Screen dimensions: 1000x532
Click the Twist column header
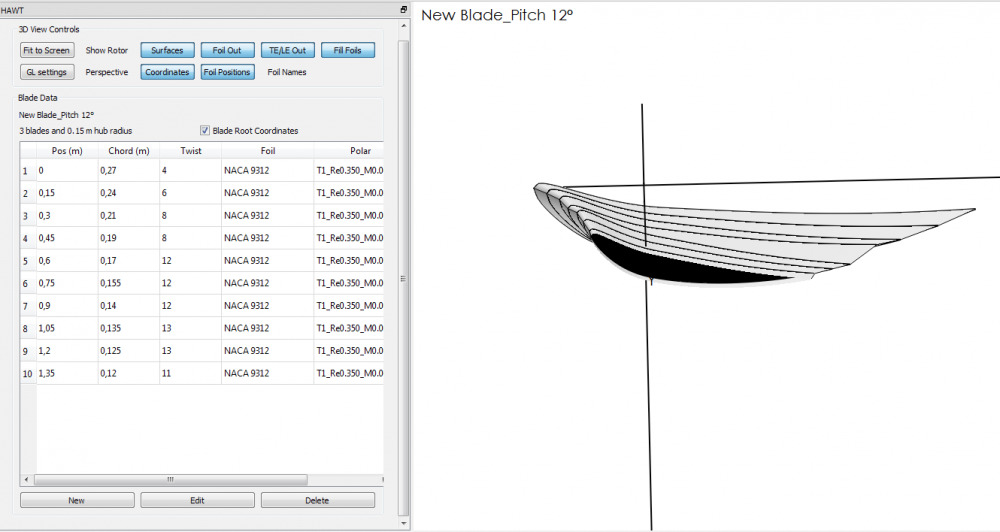tap(190, 151)
